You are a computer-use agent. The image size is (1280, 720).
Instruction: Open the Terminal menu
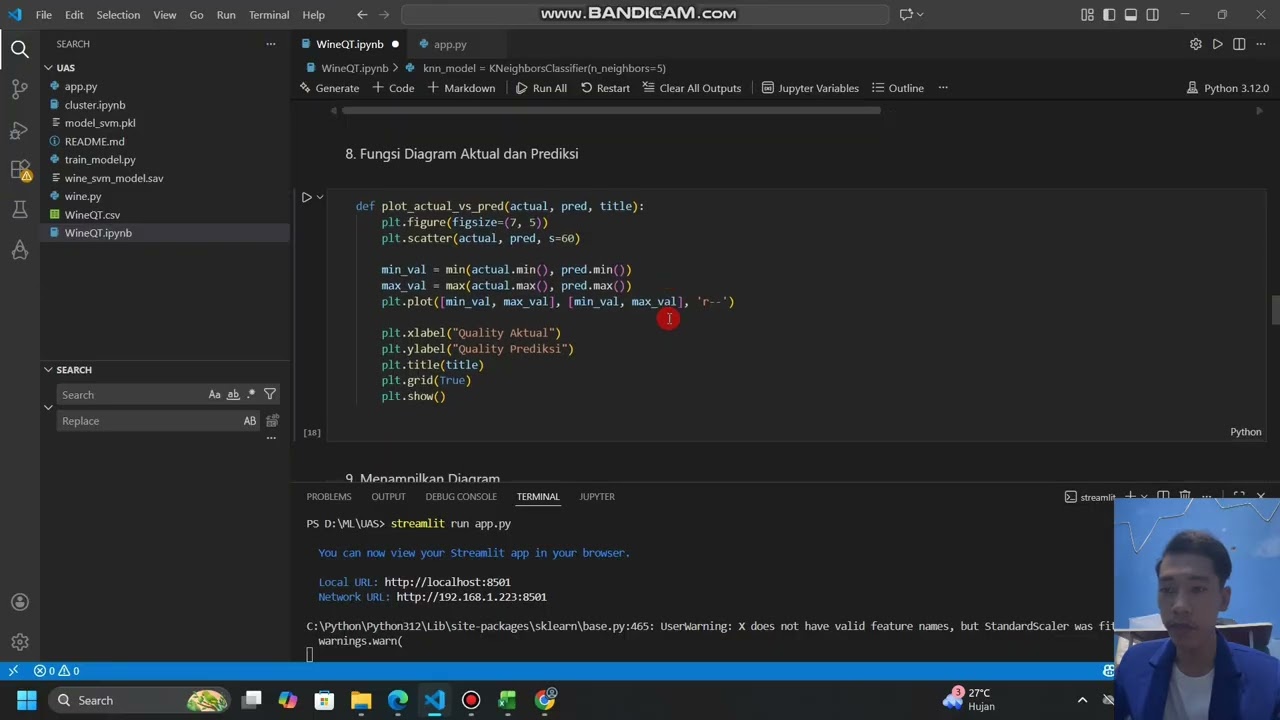pyautogui.click(x=268, y=15)
